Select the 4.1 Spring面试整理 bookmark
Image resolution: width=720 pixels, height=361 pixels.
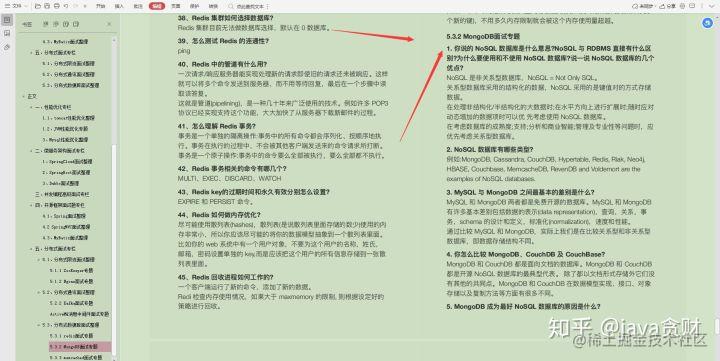click(x=64, y=216)
